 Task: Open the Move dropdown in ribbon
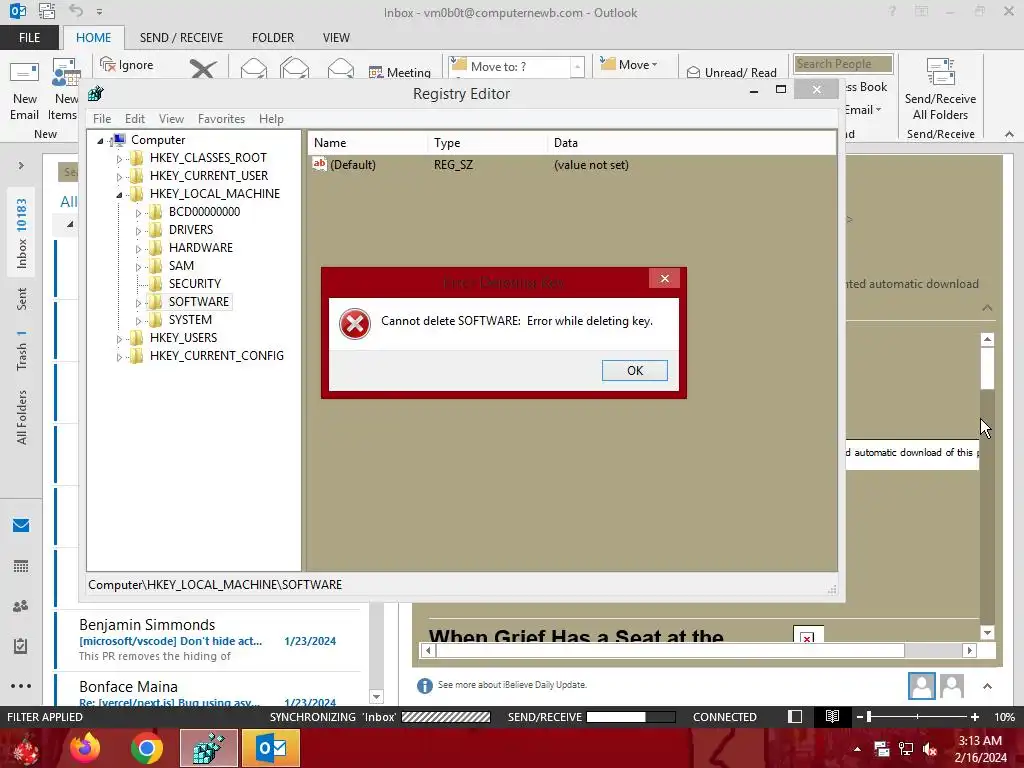coord(629,65)
